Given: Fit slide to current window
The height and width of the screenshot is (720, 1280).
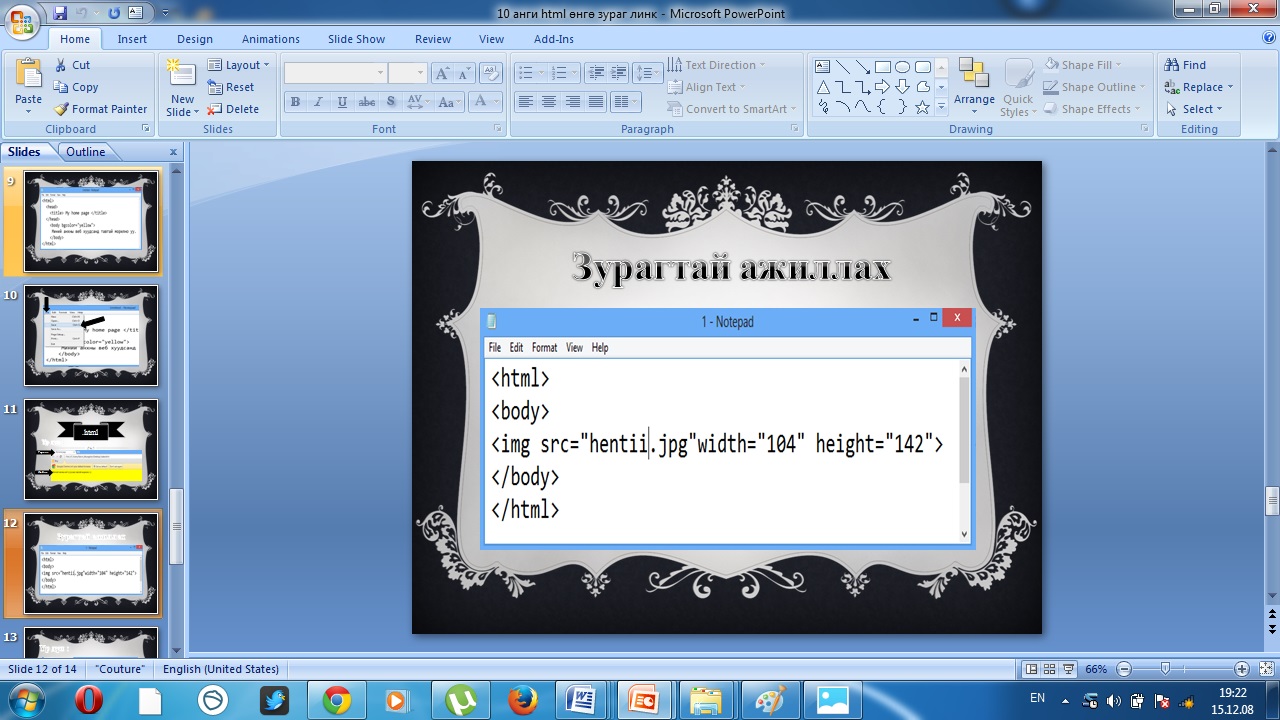Looking at the screenshot, I should (x=1264, y=669).
